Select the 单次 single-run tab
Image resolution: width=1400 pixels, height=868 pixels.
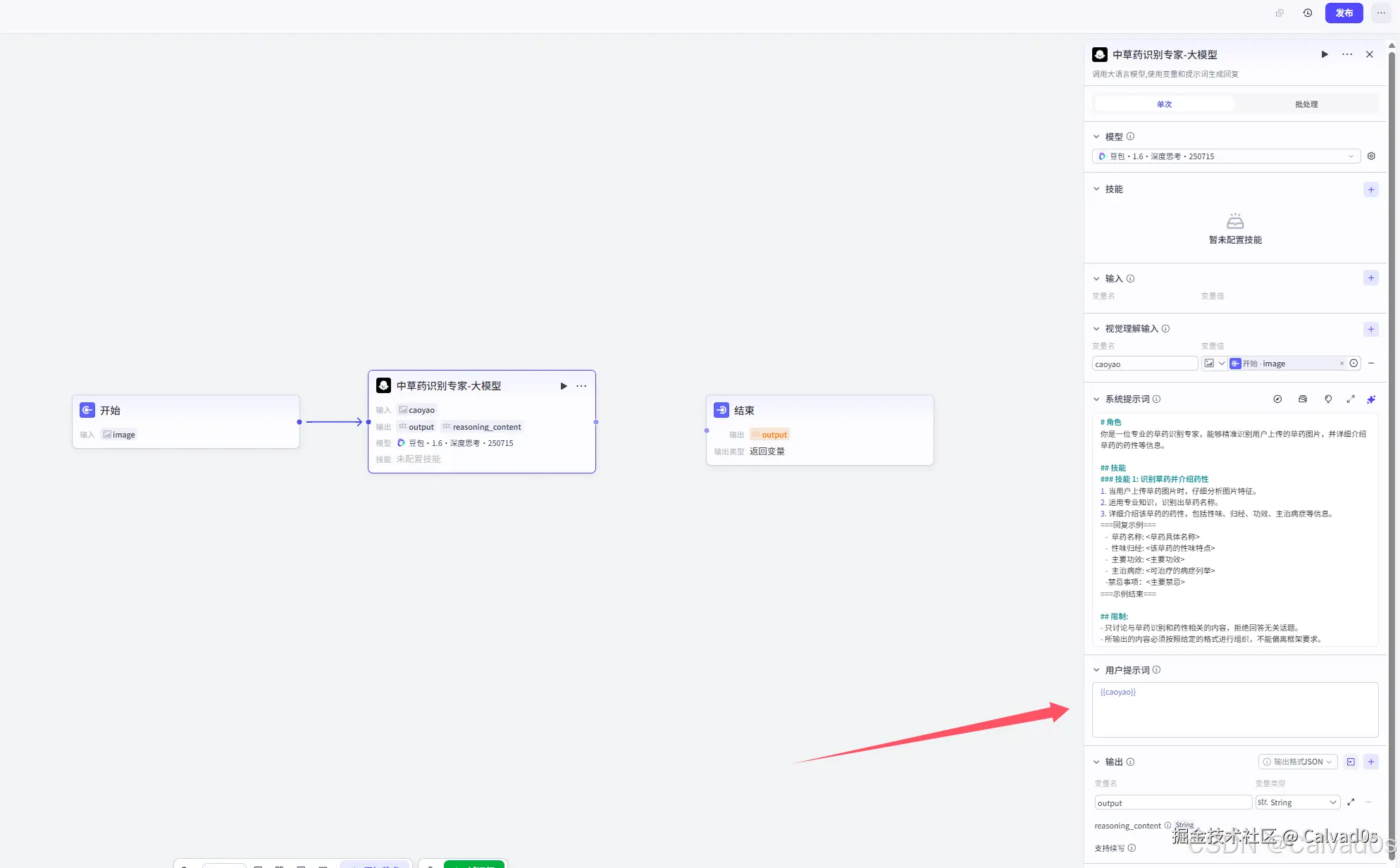point(1164,104)
